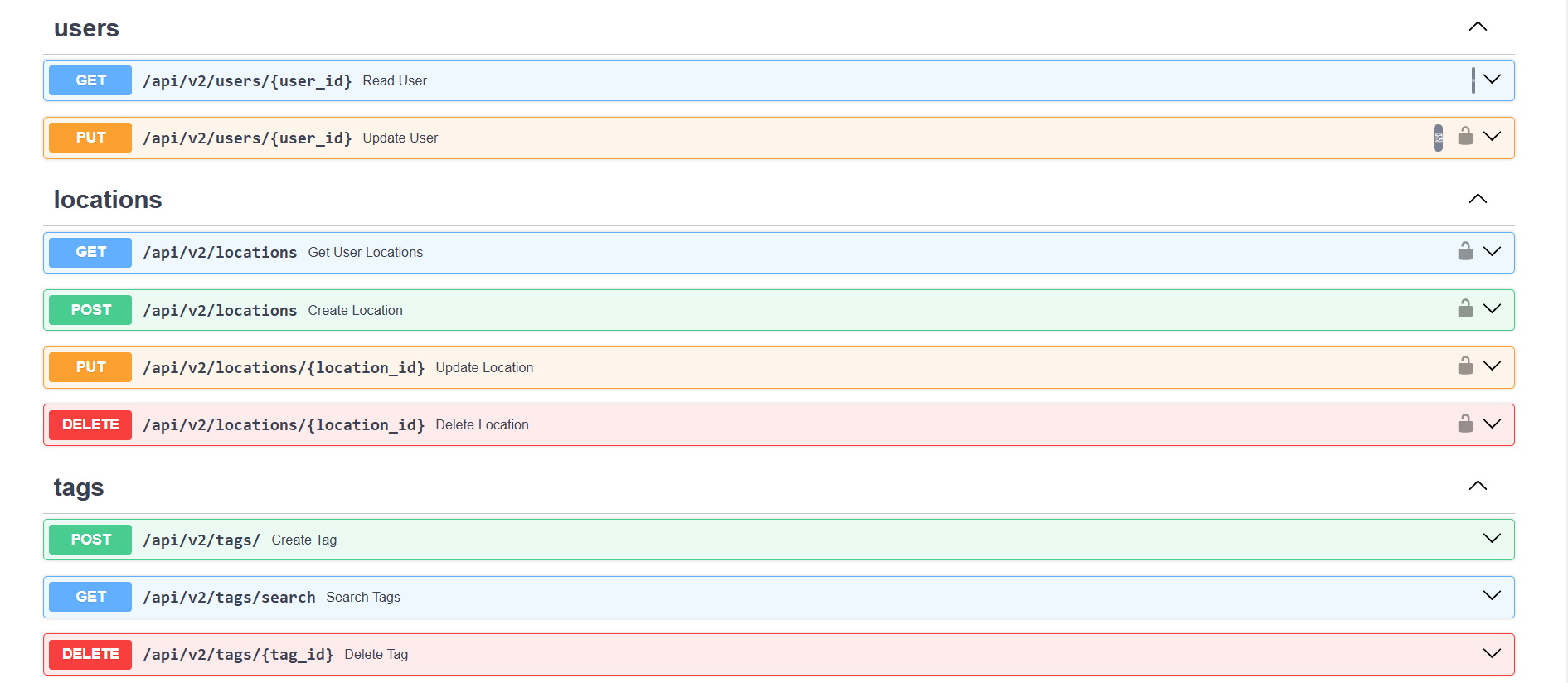Click the lock icon on Get User Locations row

pos(1465,251)
